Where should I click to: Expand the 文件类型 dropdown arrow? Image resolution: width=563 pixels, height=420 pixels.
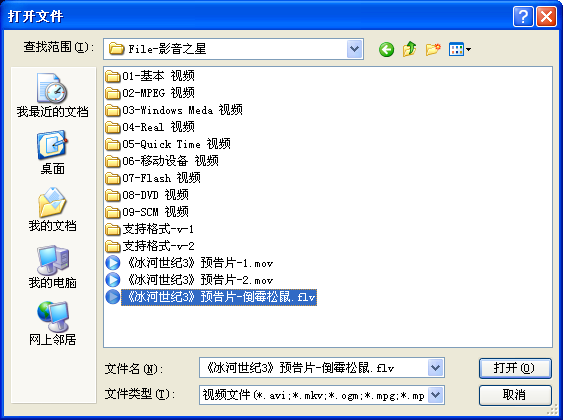(435, 395)
